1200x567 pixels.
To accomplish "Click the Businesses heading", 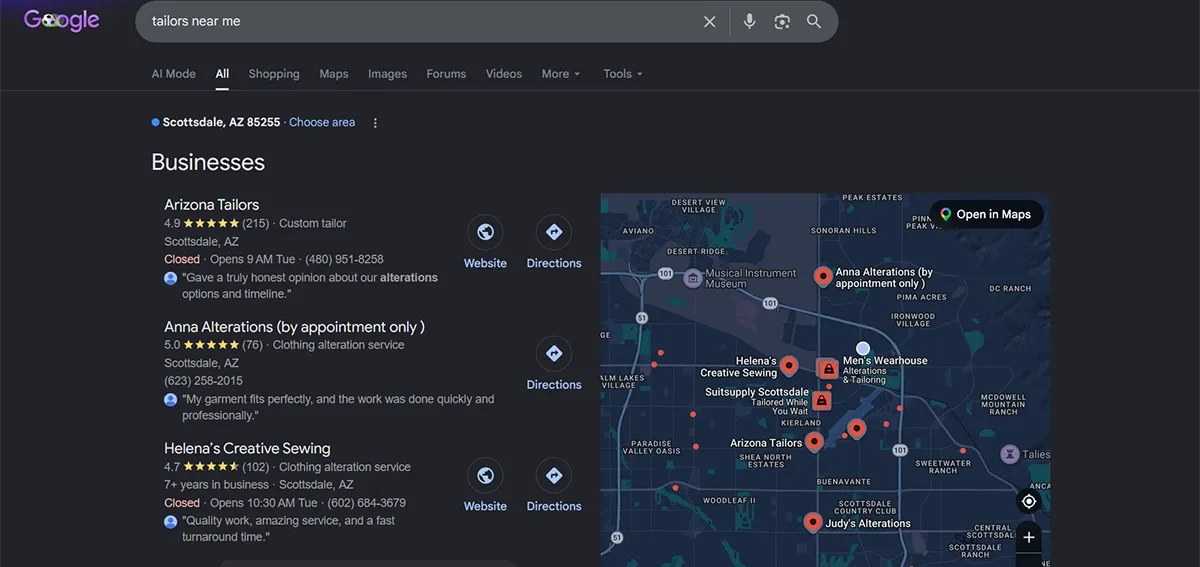I will point(208,162).
